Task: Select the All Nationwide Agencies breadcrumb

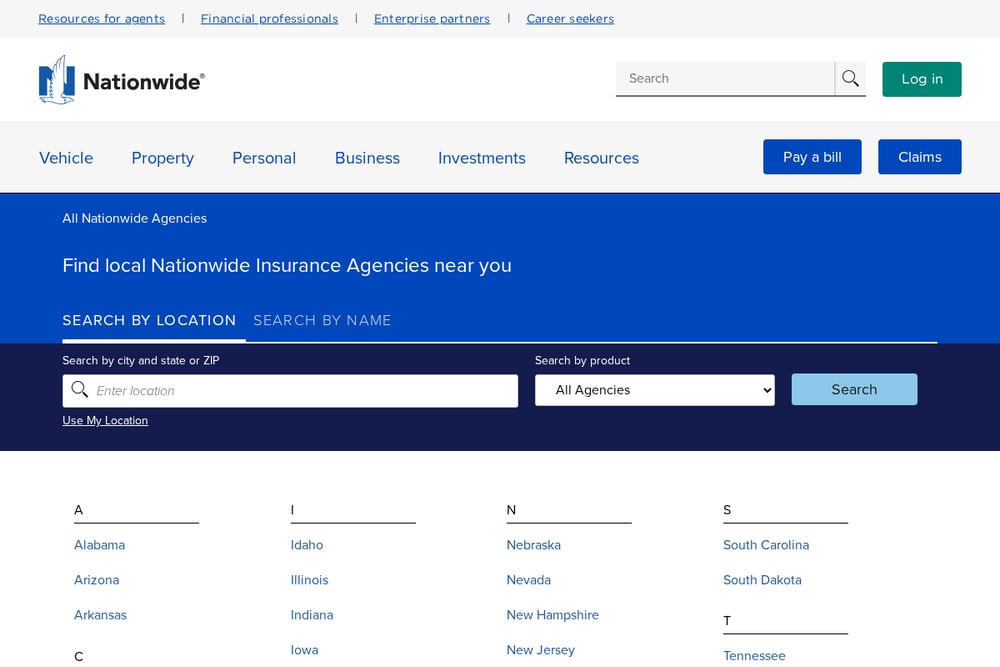Action: click(x=135, y=218)
